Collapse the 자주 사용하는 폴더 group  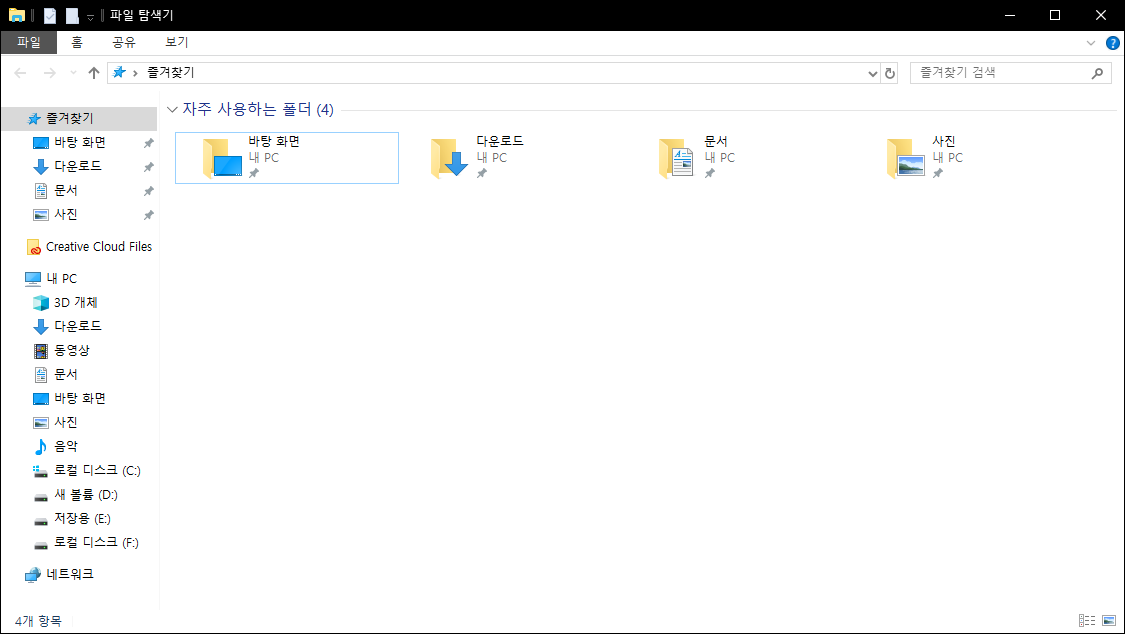pyautogui.click(x=172, y=110)
